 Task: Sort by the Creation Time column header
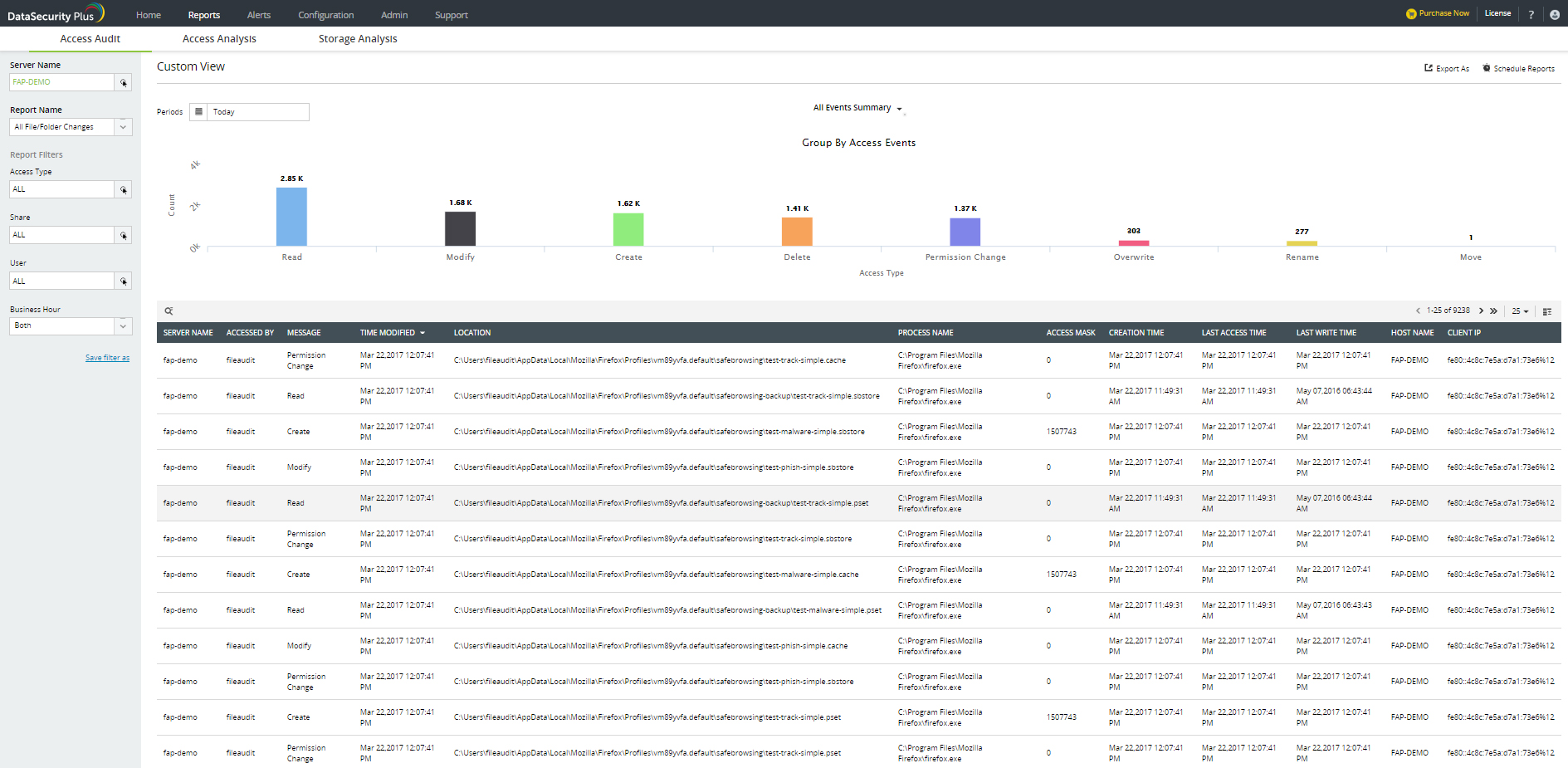(x=1136, y=333)
